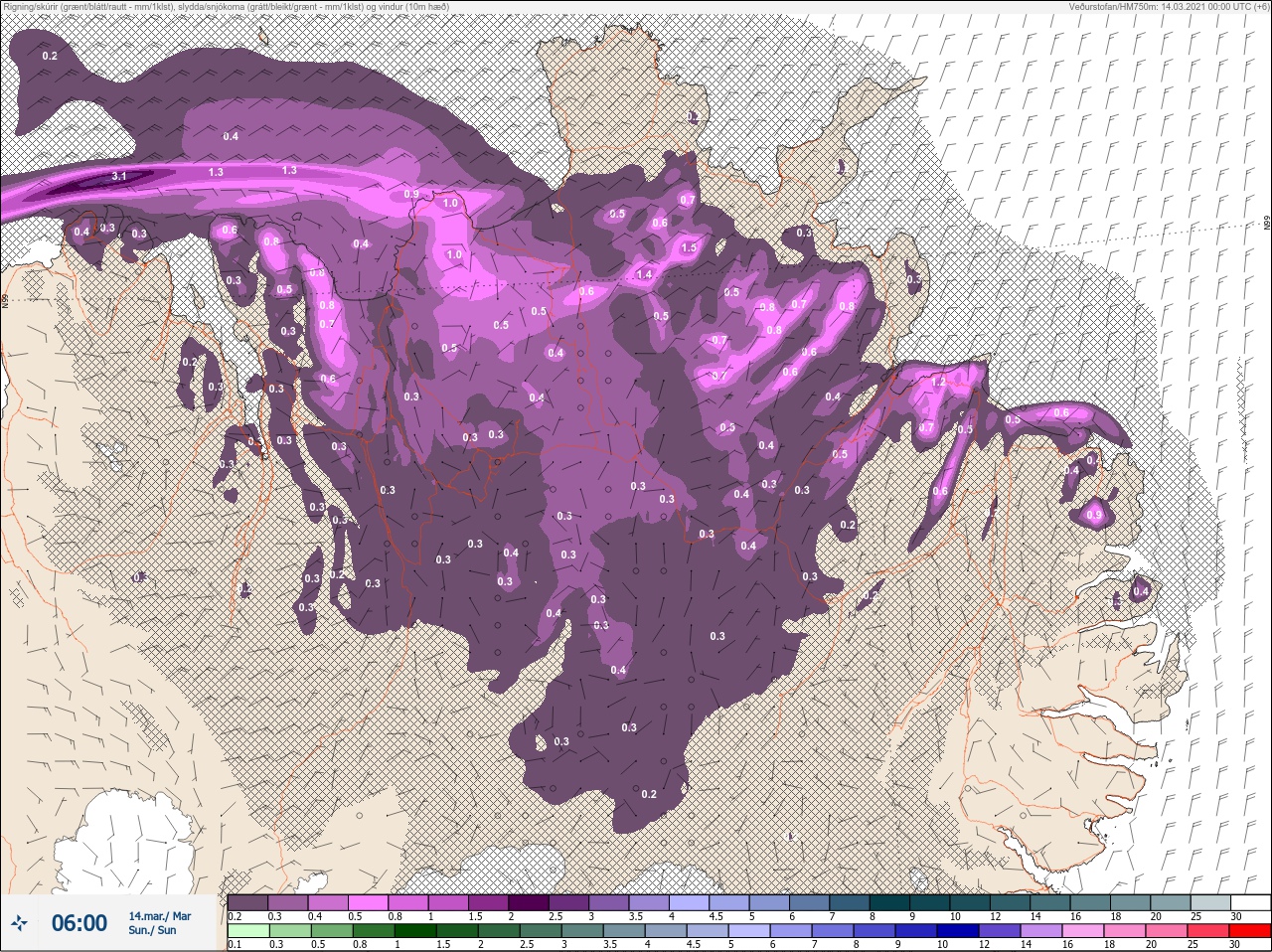Select the 06:00 forecast time label
The width and height of the screenshot is (1272, 952).
point(79,923)
